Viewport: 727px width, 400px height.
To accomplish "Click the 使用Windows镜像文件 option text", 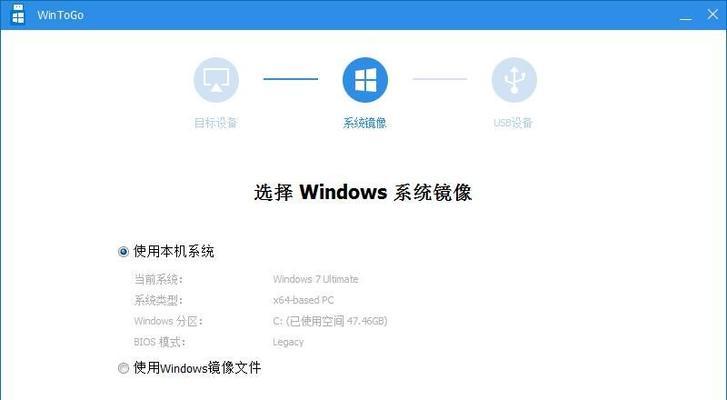I will 197,368.
